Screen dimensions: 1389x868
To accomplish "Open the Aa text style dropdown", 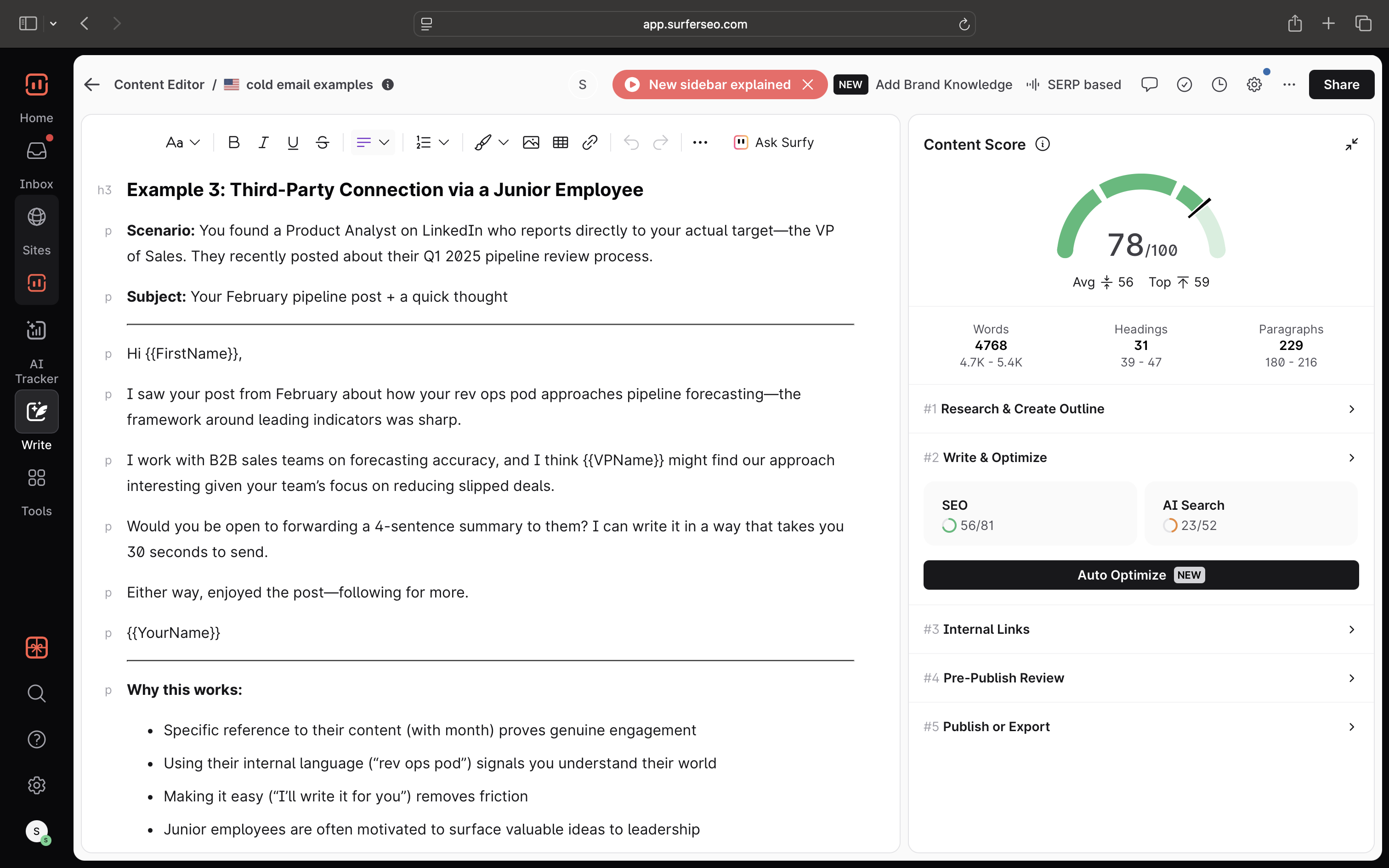I will pos(182,142).
